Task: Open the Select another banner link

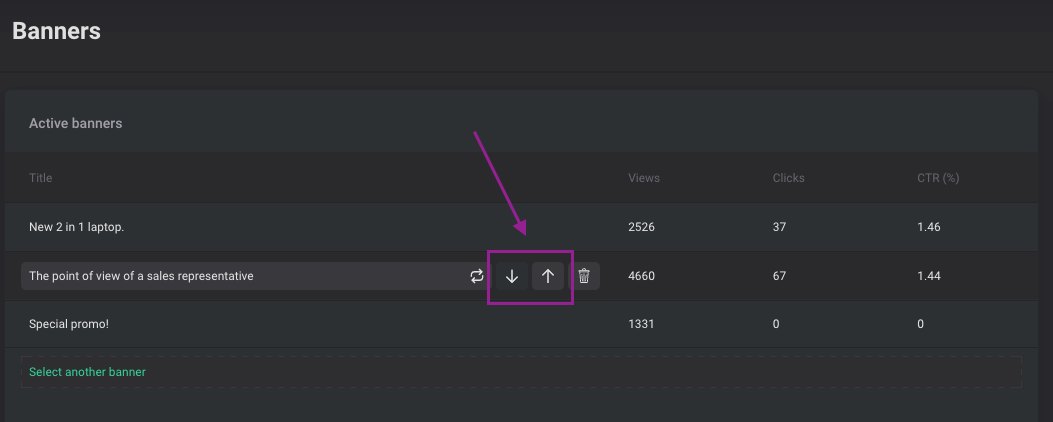Action: click(x=87, y=372)
